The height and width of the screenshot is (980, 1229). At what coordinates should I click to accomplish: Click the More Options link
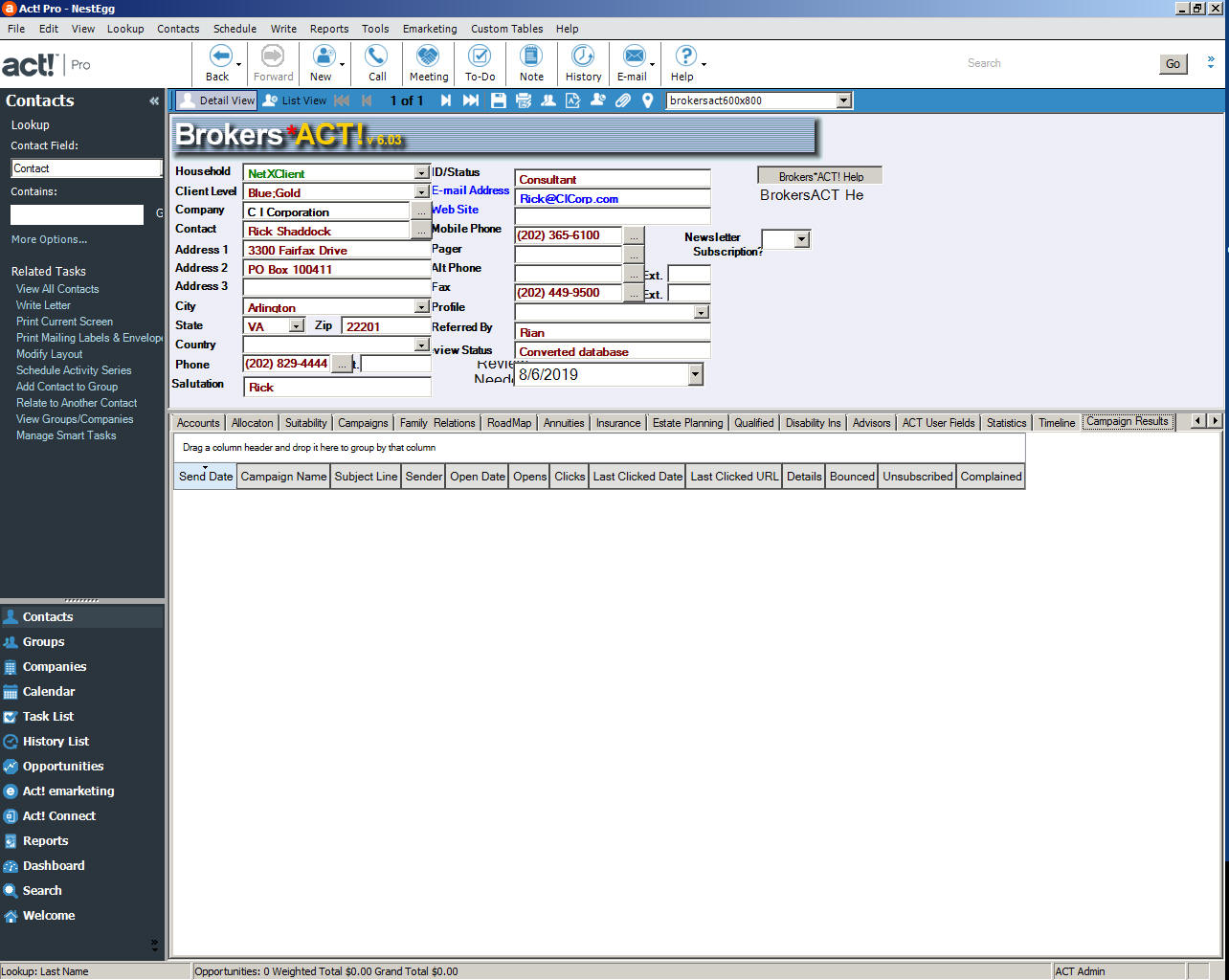tap(49, 239)
